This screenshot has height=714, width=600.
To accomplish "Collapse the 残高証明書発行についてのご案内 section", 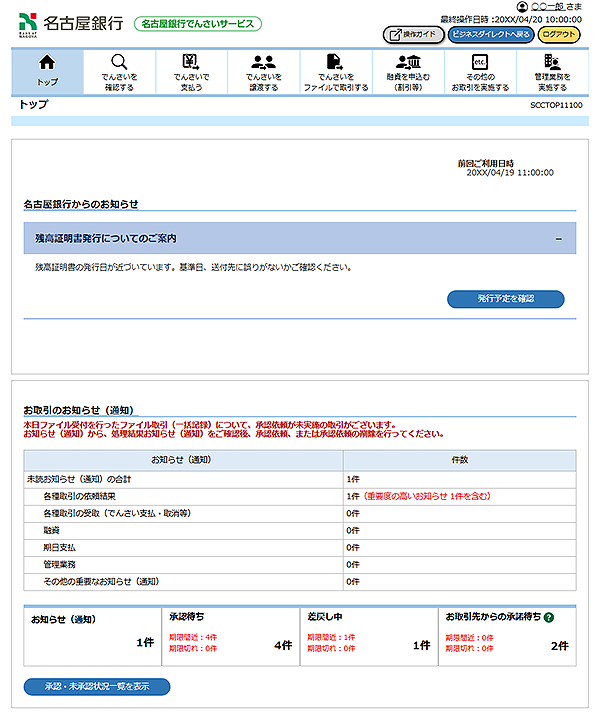I will (558, 239).
